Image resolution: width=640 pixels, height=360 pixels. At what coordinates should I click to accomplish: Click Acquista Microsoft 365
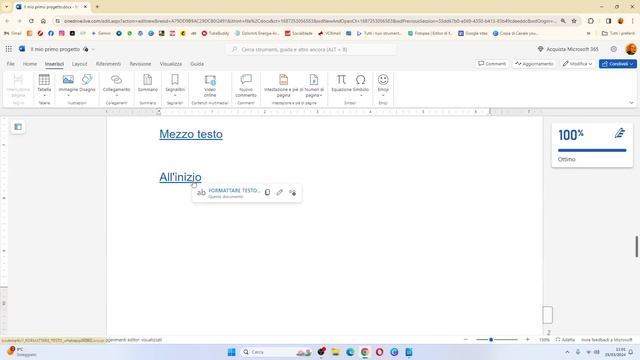568,49
